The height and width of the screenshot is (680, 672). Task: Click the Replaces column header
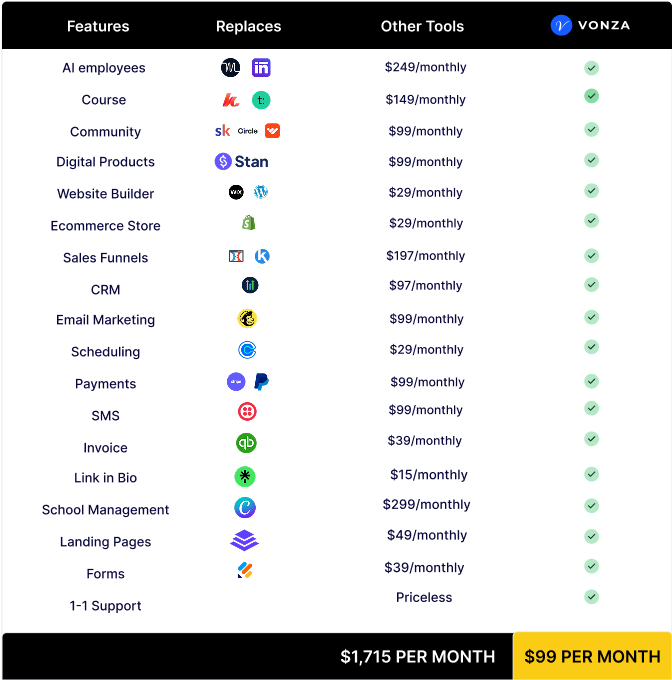(248, 26)
